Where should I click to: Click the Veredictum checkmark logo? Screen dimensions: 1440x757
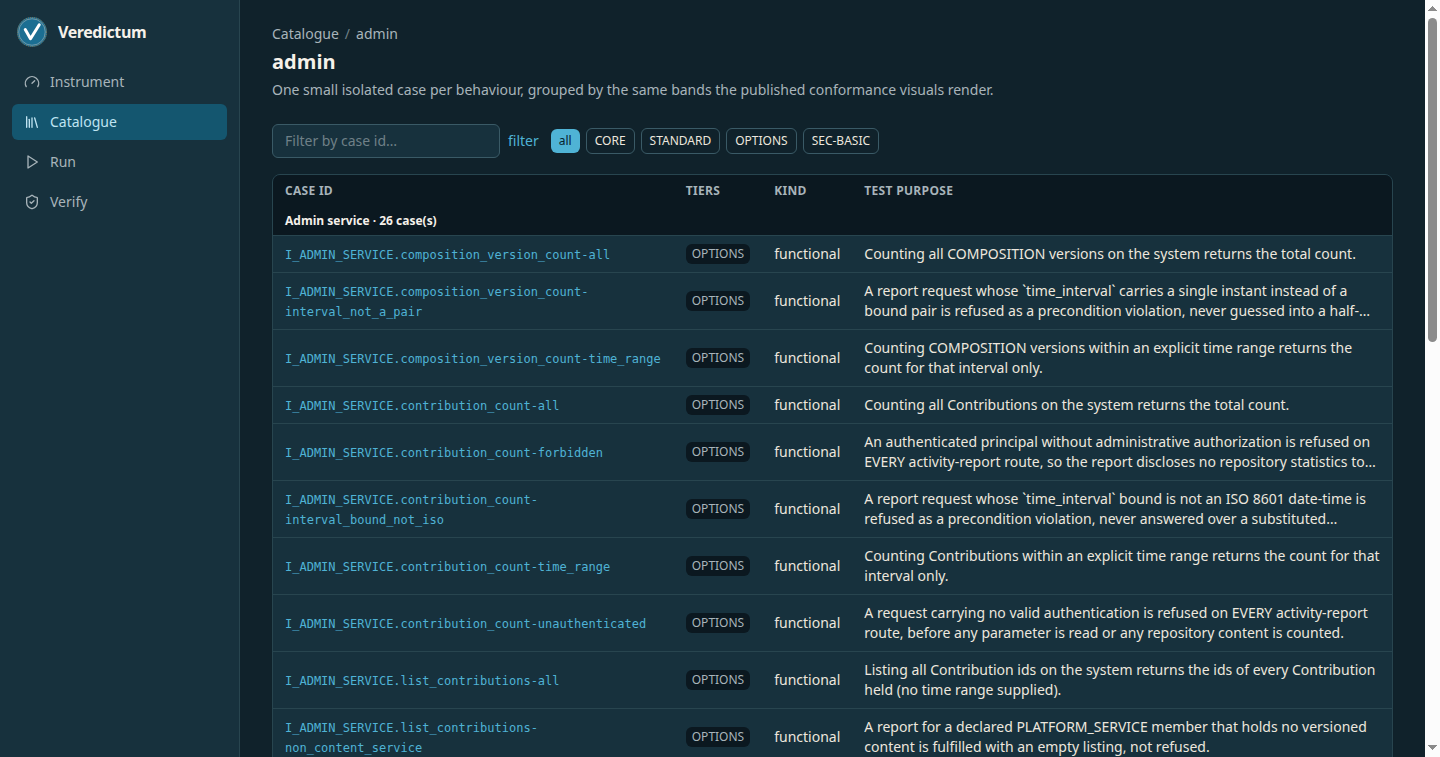click(32, 32)
